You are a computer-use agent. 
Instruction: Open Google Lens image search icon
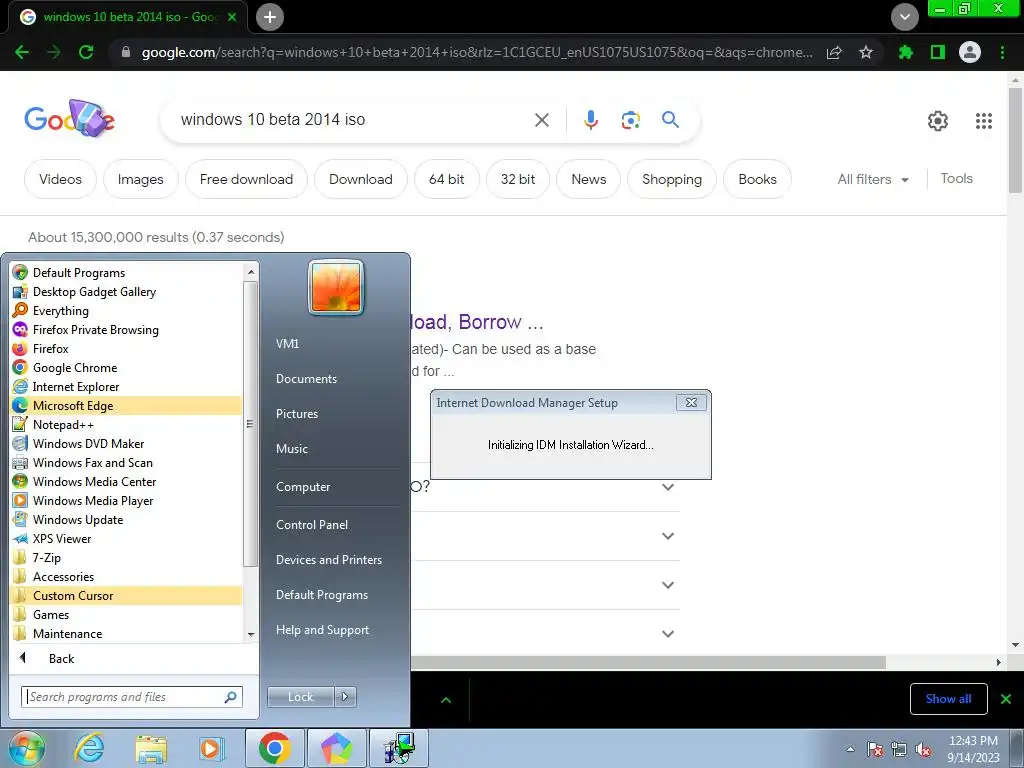(x=630, y=120)
